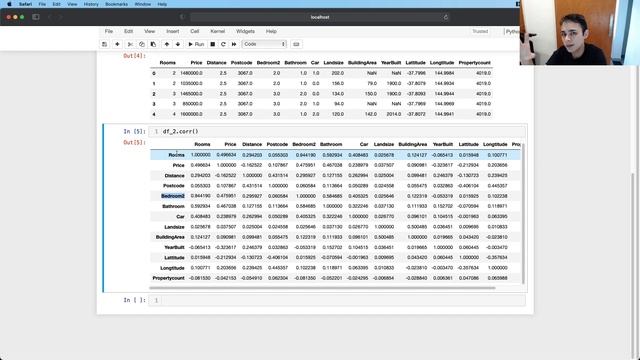Reload the page in Safari
The height and width of the screenshot is (360, 640).
click(x=446, y=17)
